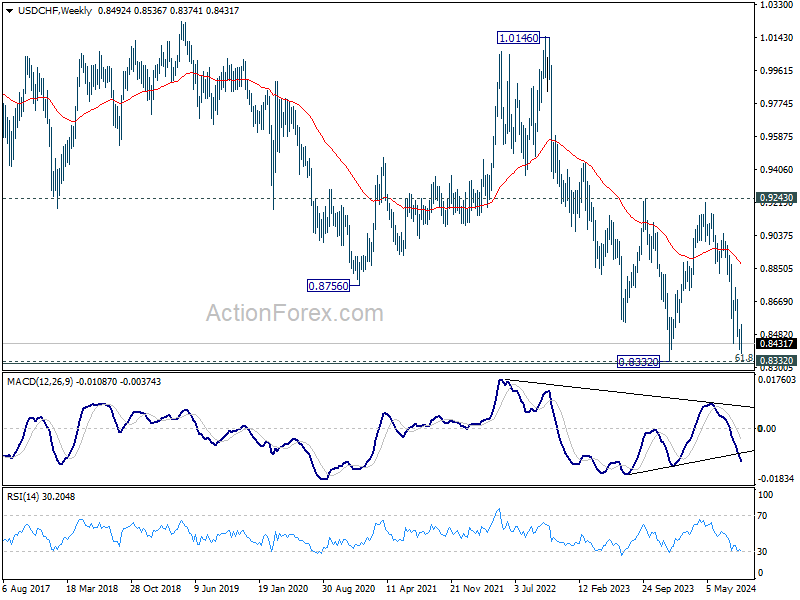
Task: Click the 61.8 Fibonacci level label
Action: 744,358
